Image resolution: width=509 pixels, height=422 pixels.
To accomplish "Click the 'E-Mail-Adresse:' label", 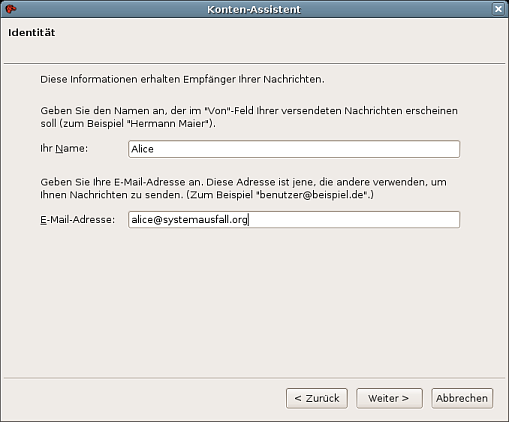I will tap(77, 220).
